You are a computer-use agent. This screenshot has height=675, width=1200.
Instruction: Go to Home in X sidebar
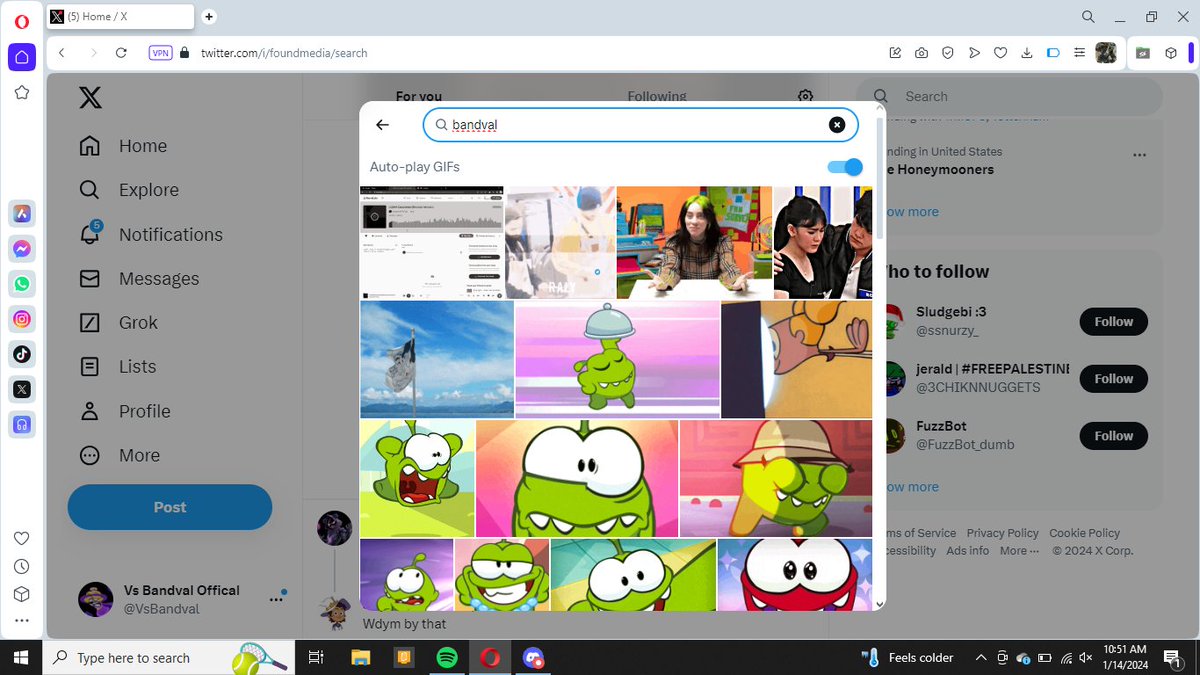pyautogui.click(x=123, y=146)
